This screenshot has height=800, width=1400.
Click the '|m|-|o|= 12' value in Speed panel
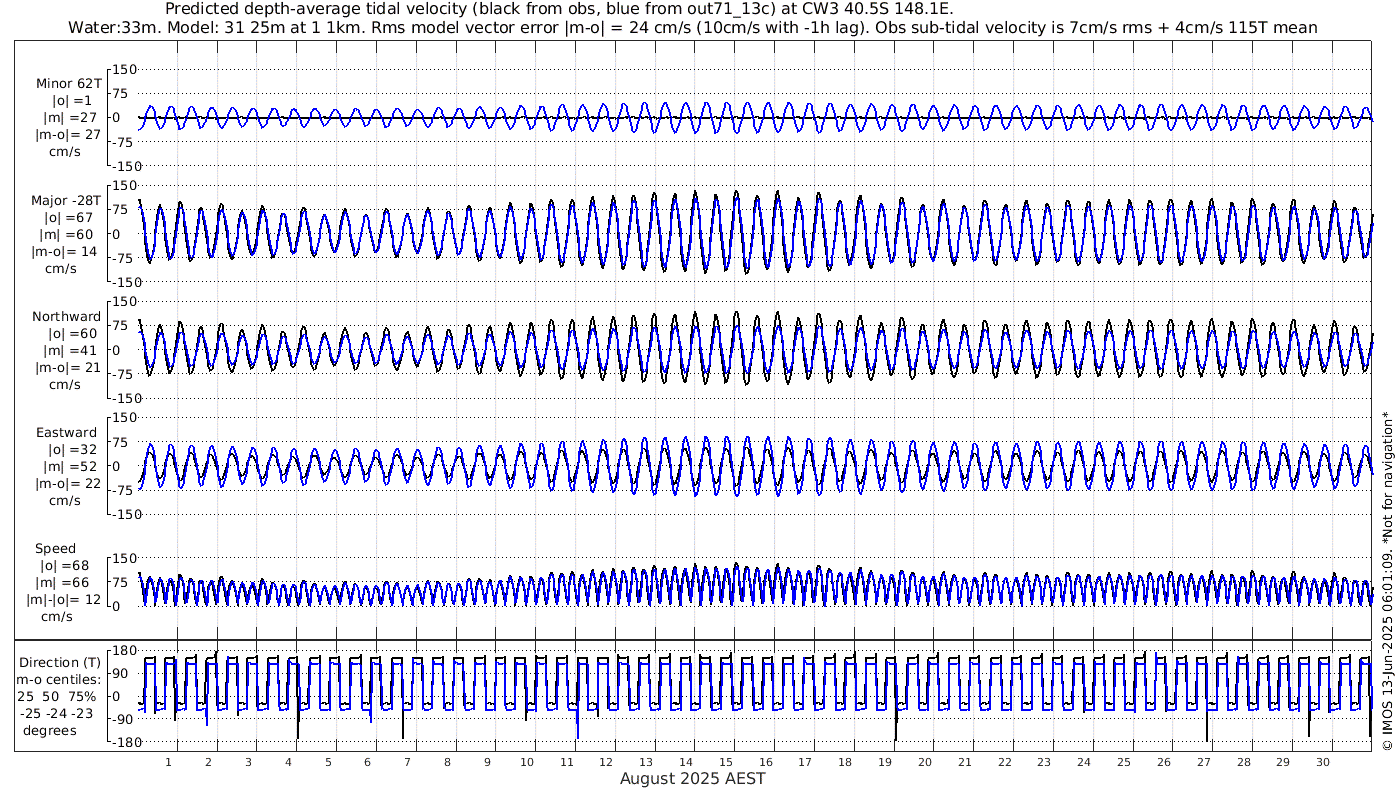pyautogui.click(x=64, y=600)
